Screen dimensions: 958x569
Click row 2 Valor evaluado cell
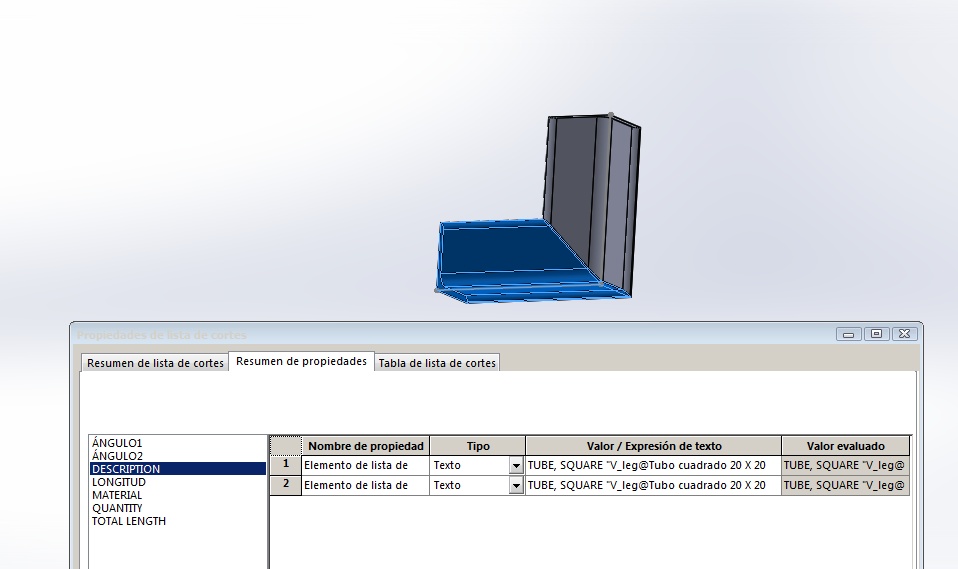(846, 485)
